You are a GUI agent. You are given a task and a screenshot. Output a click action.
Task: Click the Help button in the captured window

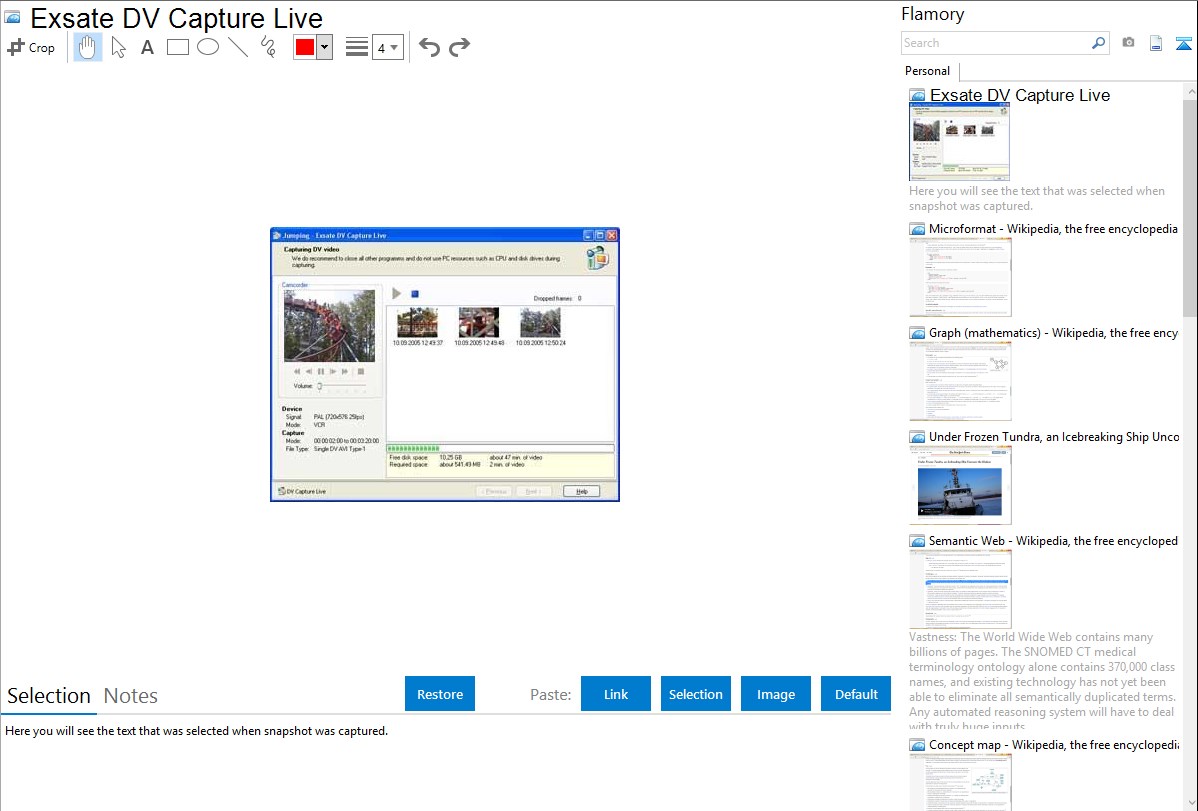click(x=581, y=491)
